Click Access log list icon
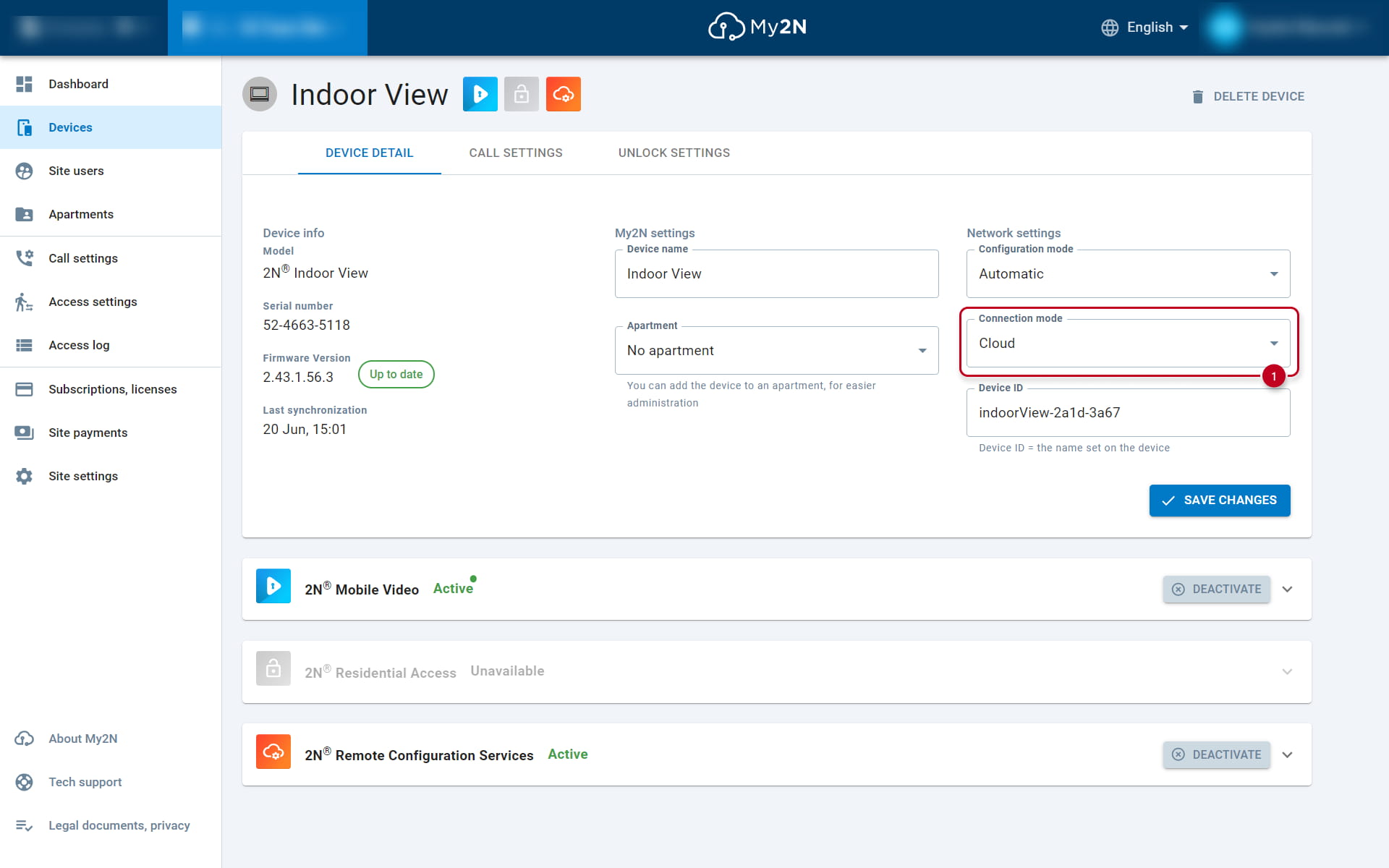The height and width of the screenshot is (868, 1389). point(24,345)
